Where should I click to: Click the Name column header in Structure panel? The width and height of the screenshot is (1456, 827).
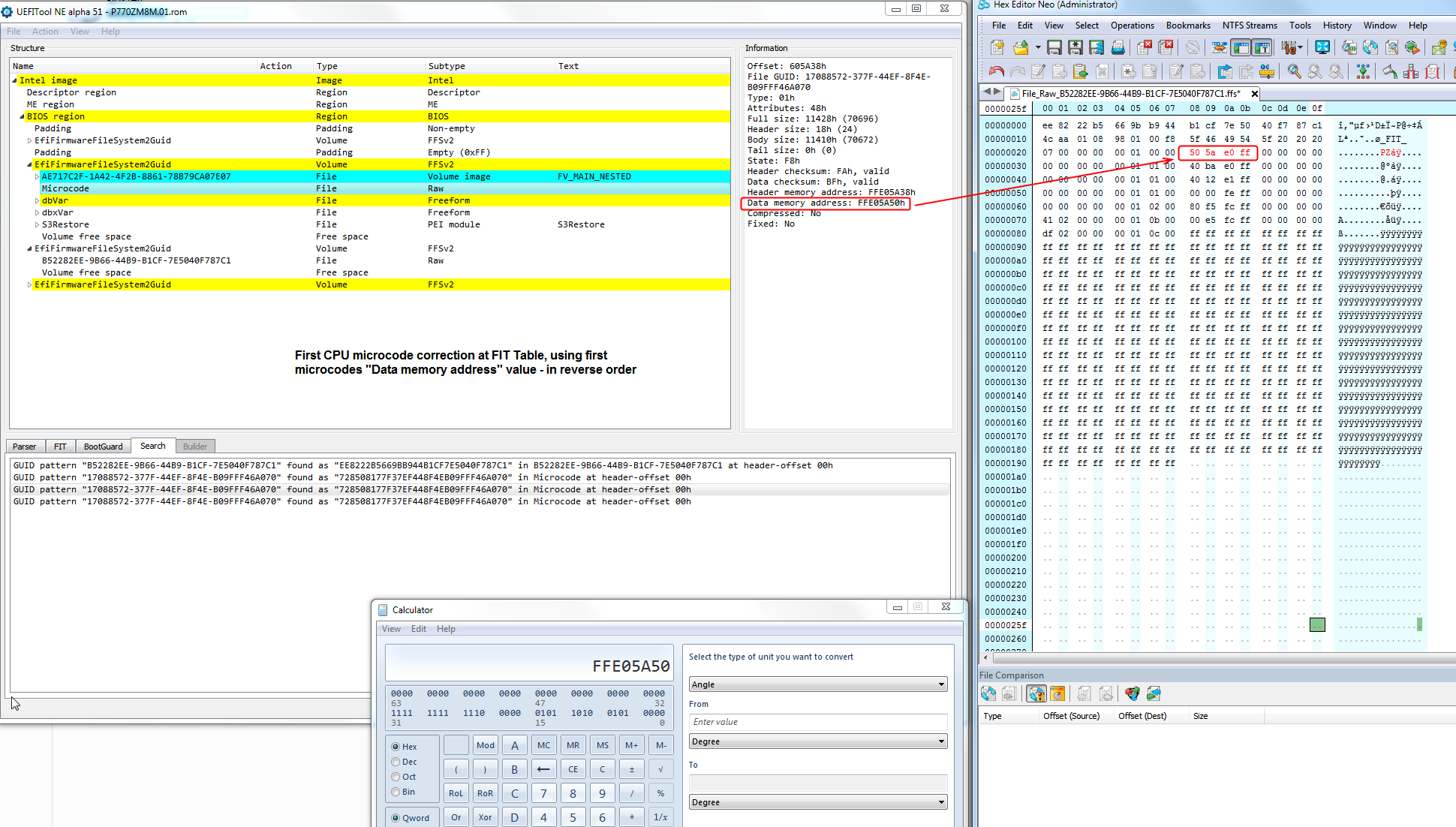[134, 66]
